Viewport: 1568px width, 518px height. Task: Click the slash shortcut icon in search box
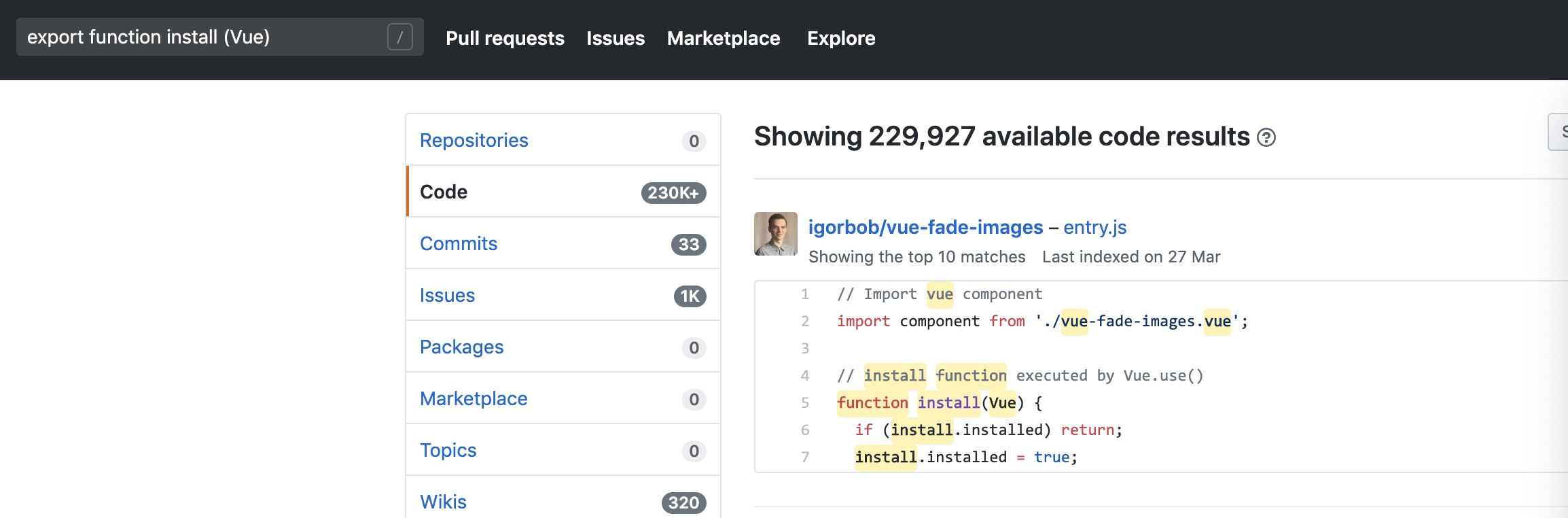click(400, 37)
